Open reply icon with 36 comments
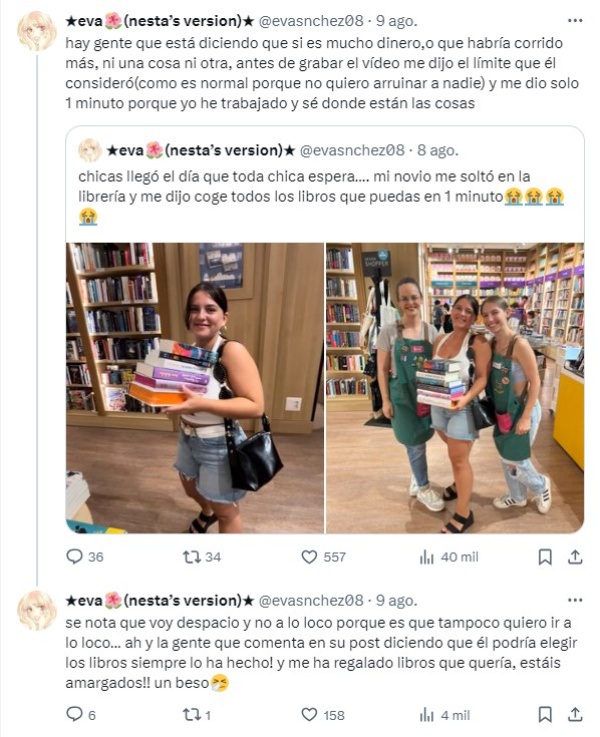 (x=74, y=557)
